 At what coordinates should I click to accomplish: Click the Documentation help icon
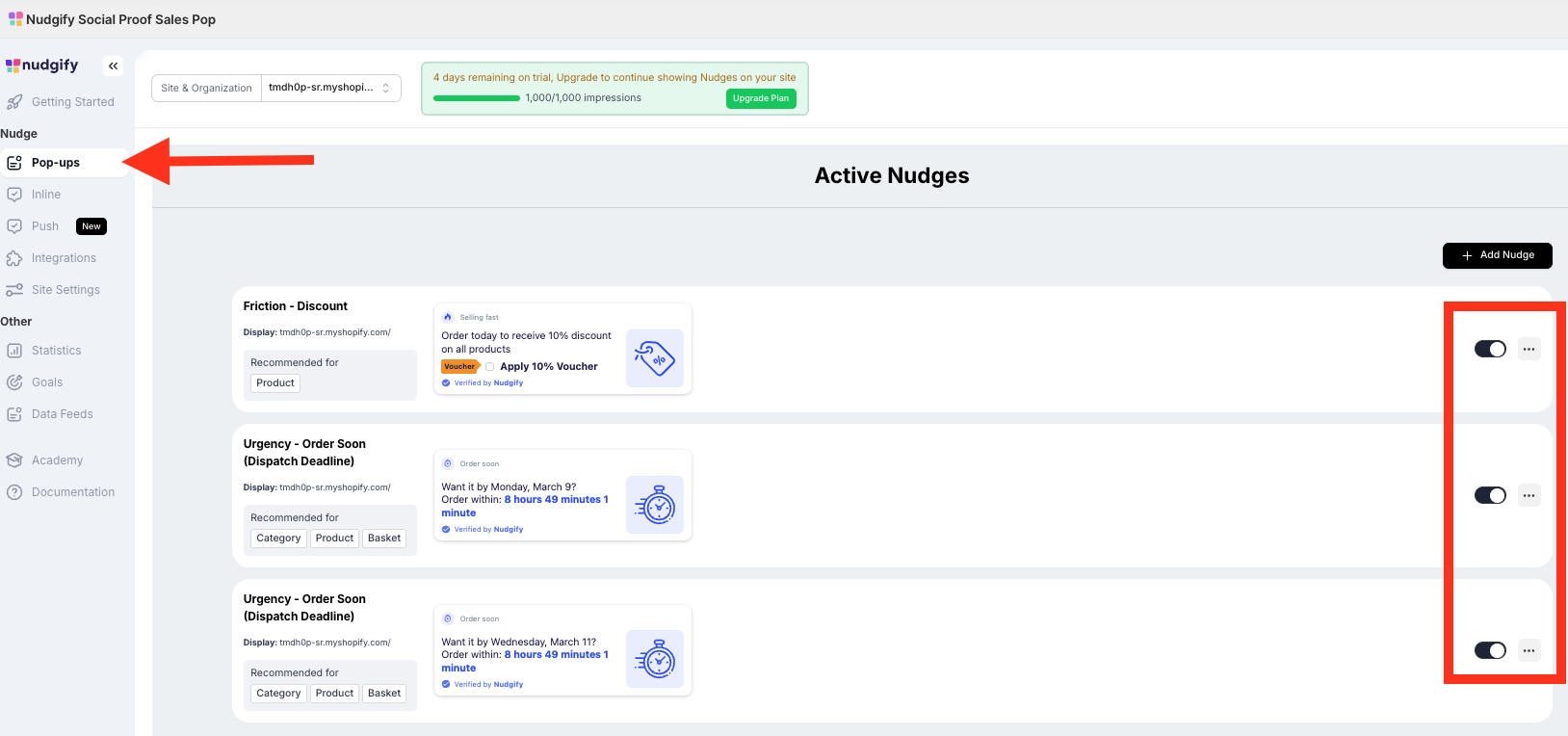[14, 492]
